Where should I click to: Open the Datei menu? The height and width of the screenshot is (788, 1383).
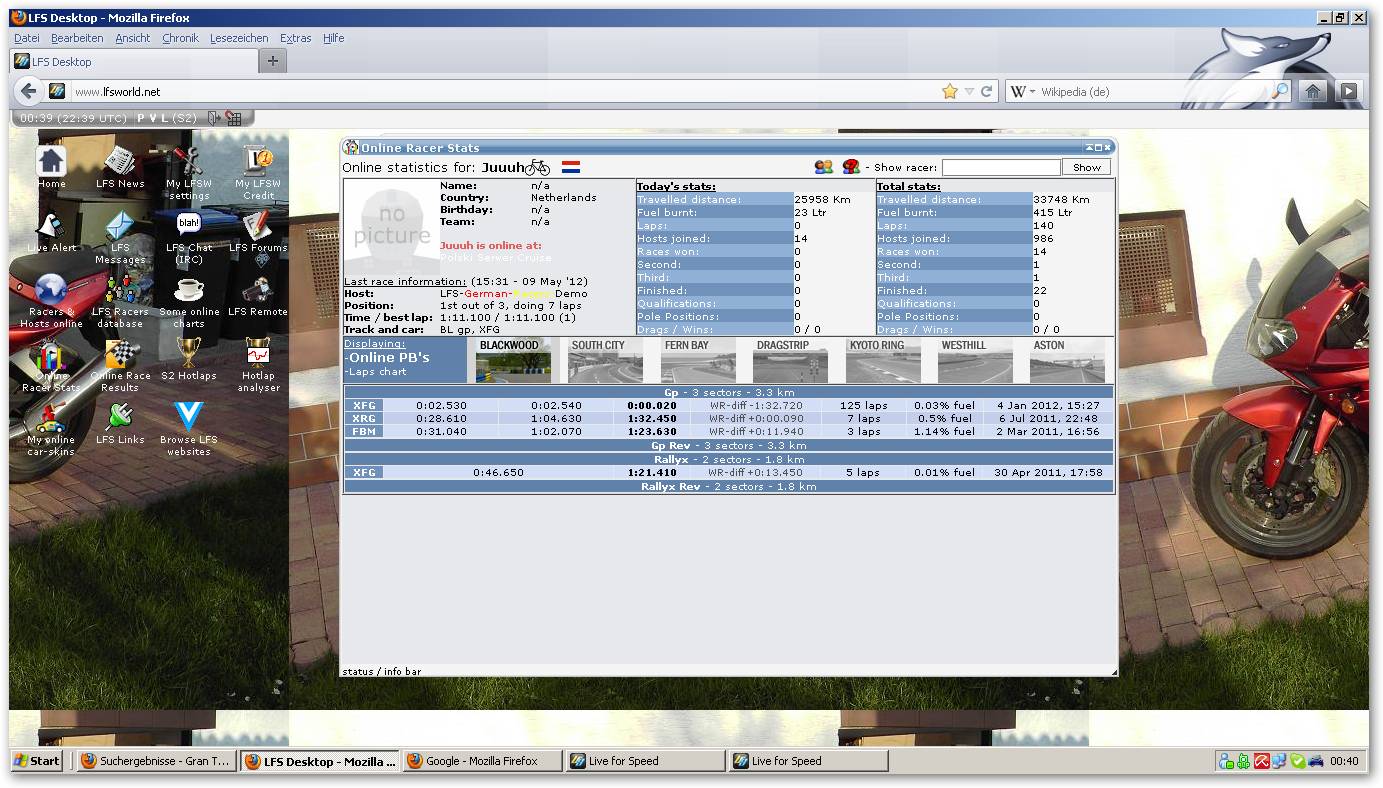(x=27, y=38)
